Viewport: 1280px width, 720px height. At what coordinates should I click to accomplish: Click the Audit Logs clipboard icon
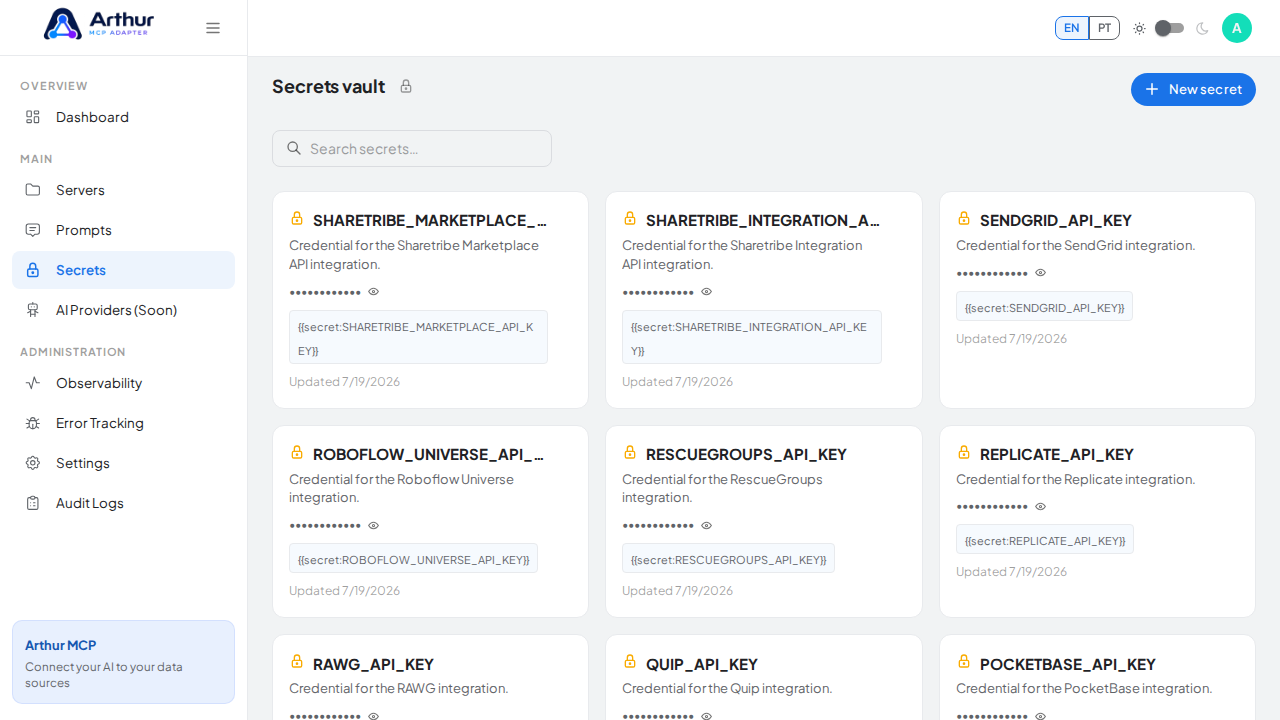click(x=33, y=503)
